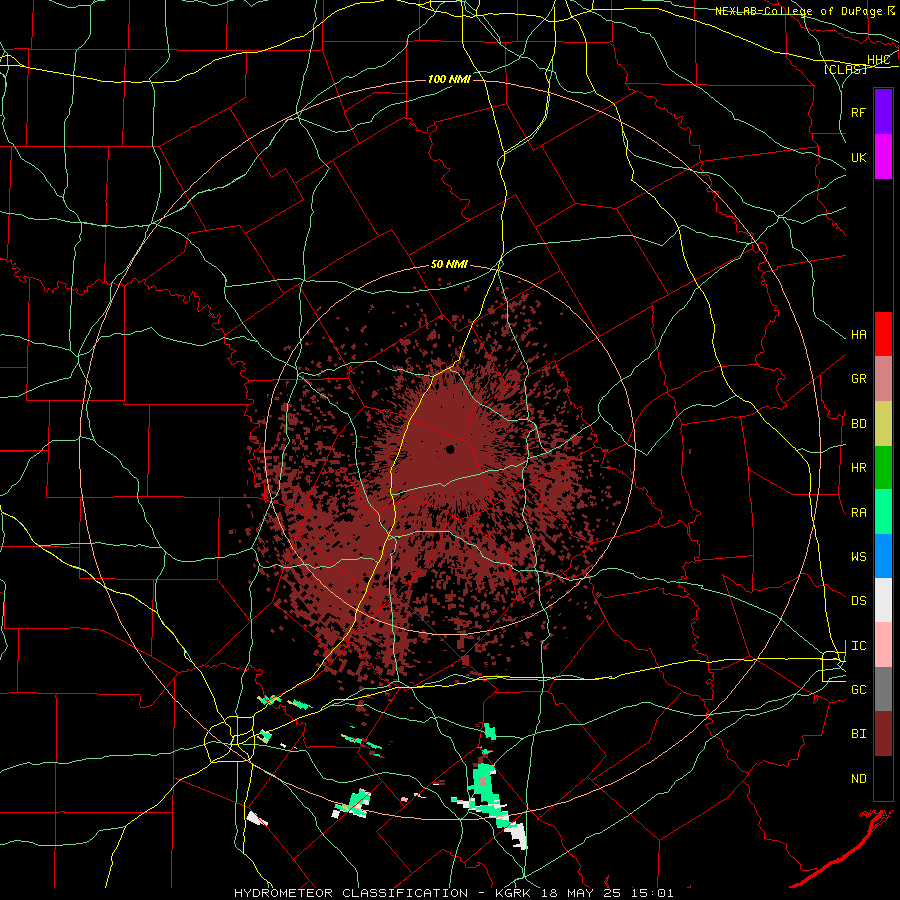
Task: Click the WS blue legend swatch
Action: [x=883, y=556]
